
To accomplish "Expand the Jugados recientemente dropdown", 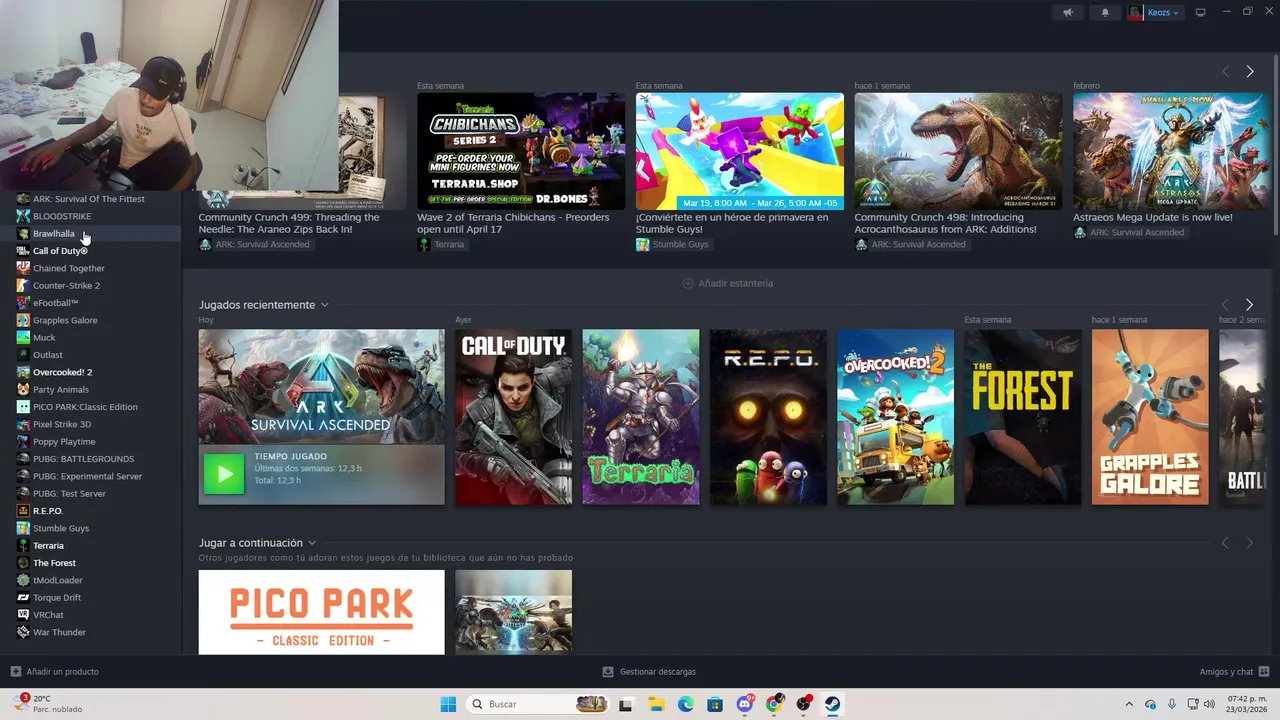I will (324, 305).
